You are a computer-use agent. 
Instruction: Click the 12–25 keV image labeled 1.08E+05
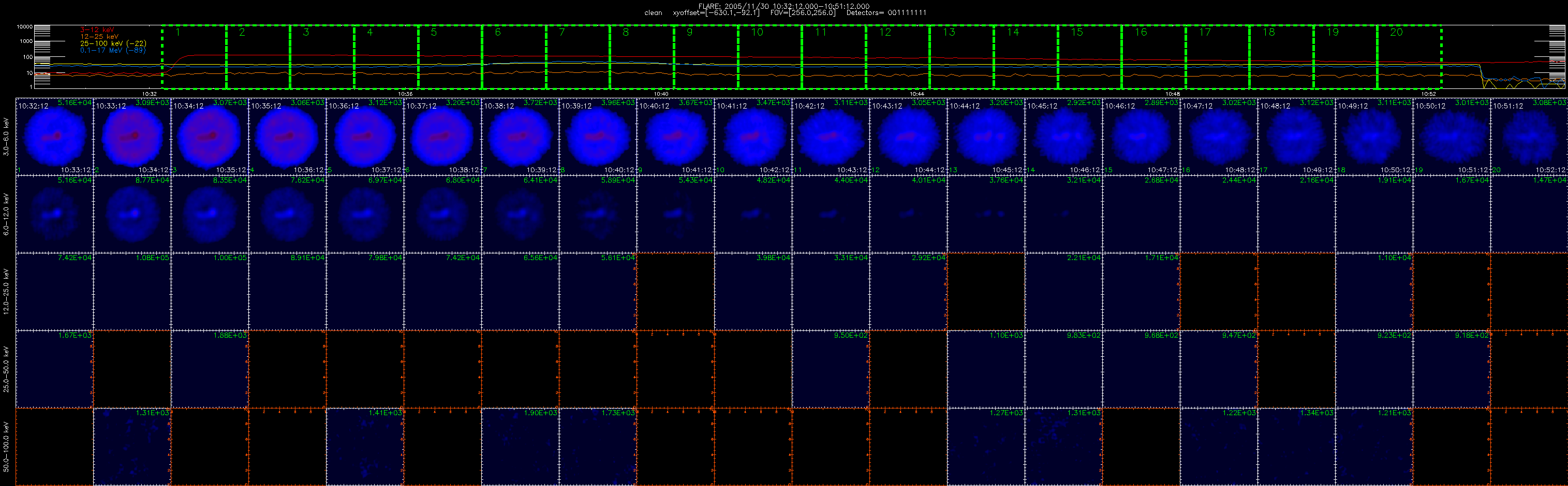pos(132,292)
